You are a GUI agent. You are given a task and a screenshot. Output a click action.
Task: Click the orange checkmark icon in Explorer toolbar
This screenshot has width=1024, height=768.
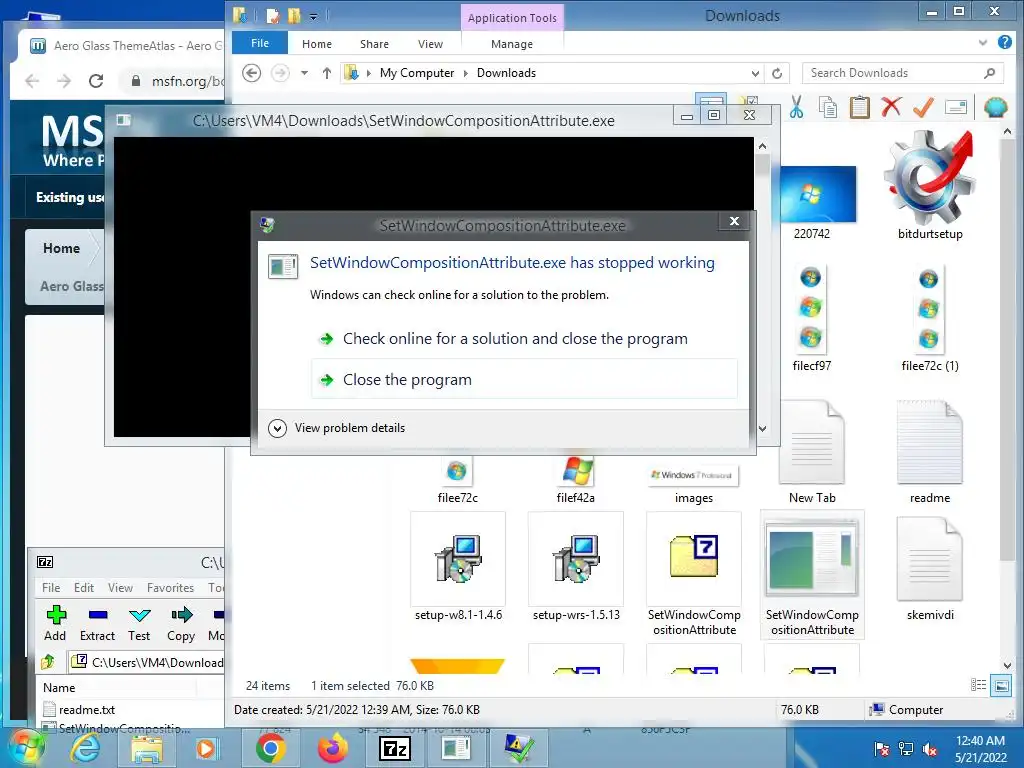923,107
